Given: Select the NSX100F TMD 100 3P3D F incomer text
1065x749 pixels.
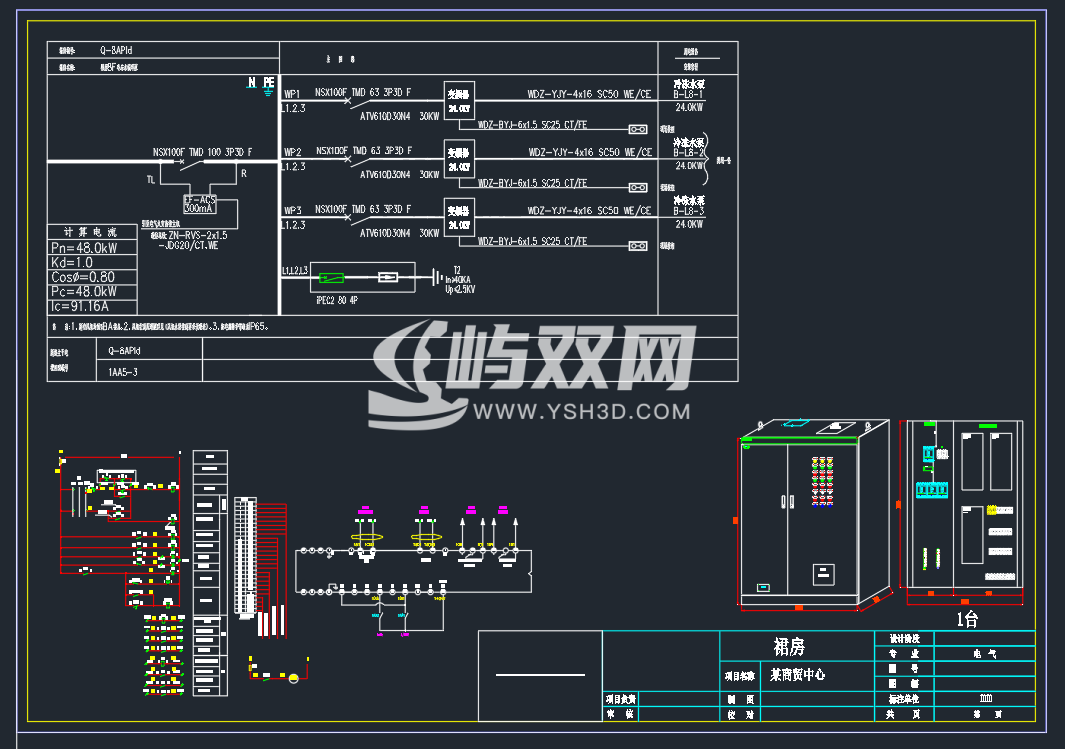Looking at the screenshot, I should click(202, 153).
